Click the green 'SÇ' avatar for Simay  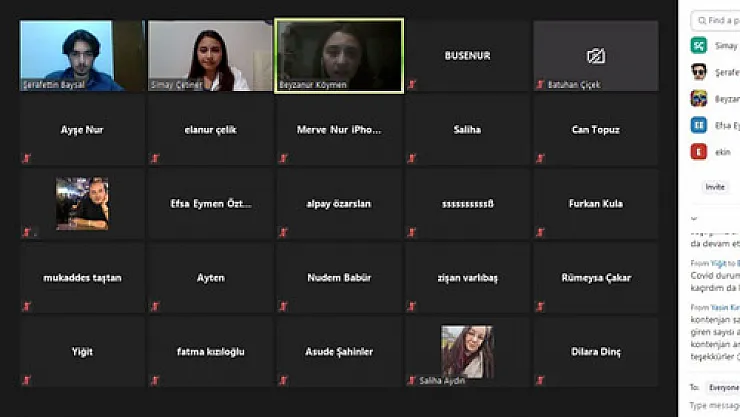tap(699, 45)
